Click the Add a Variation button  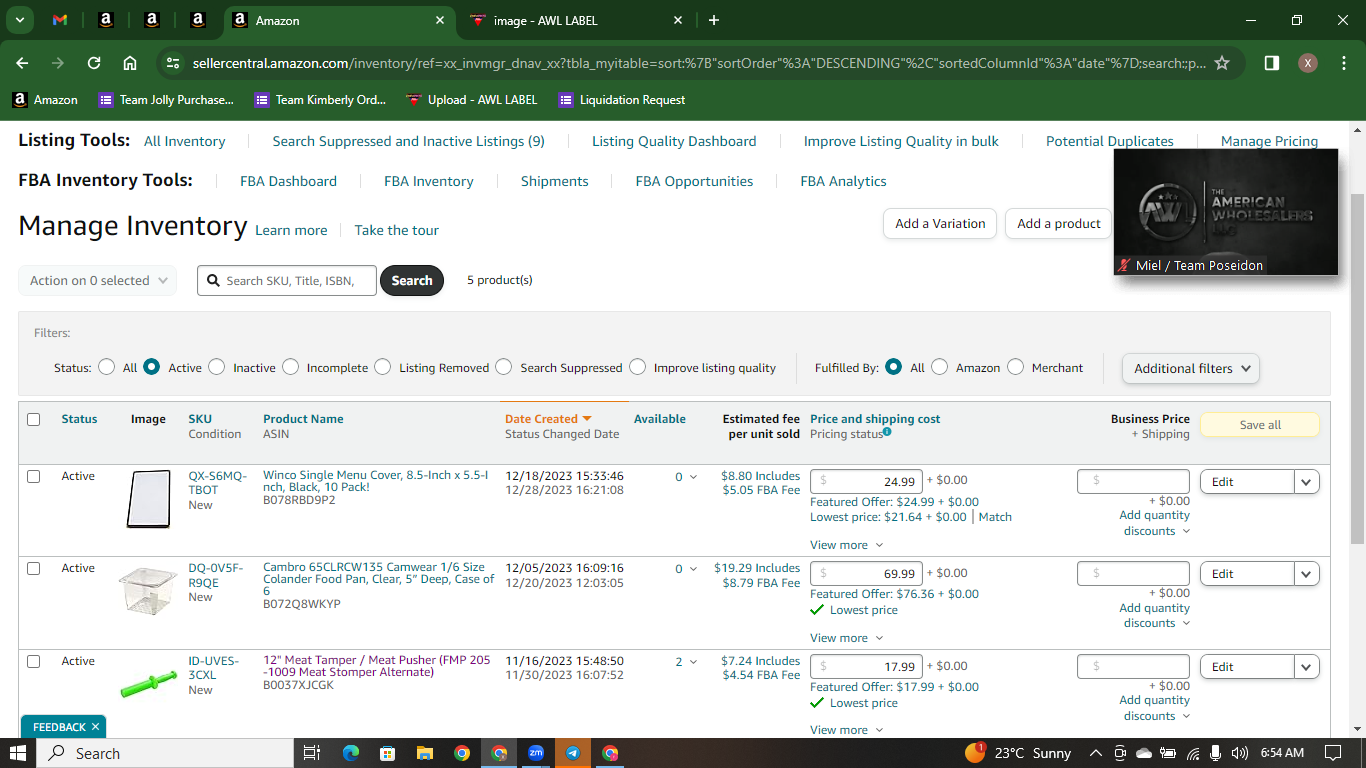[x=940, y=224]
